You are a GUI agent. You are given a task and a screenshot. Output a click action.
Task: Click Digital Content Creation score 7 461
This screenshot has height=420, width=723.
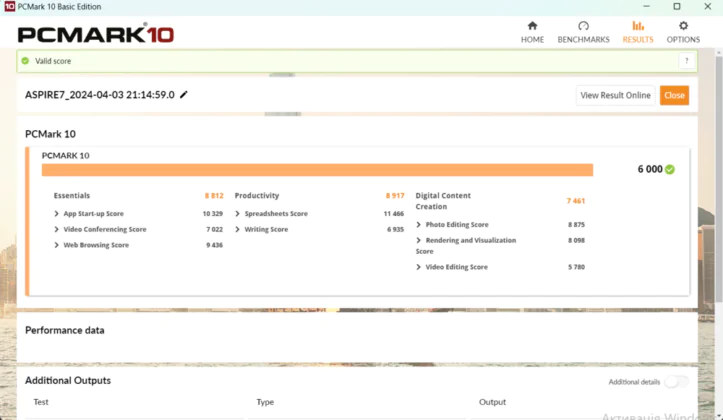coord(575,201)
